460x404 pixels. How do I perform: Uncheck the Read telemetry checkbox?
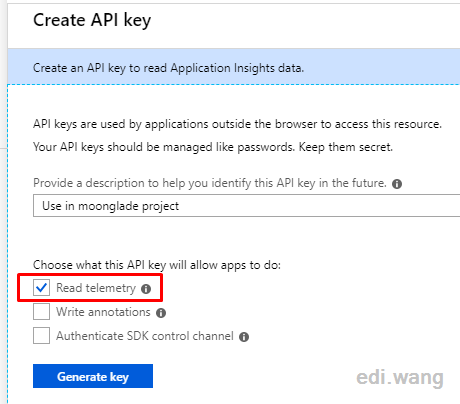click(x=41, y=288)
